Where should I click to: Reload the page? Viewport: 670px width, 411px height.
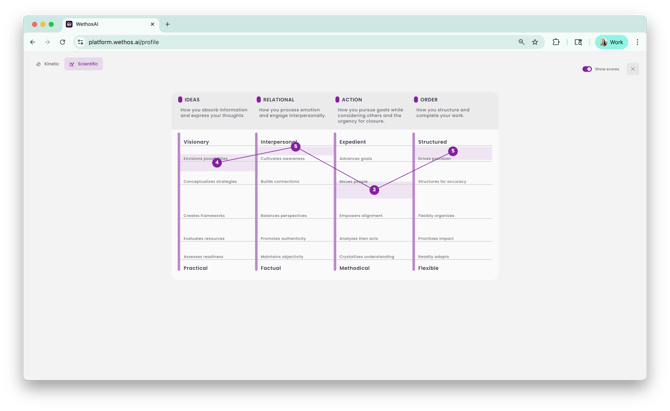(62, 42)
